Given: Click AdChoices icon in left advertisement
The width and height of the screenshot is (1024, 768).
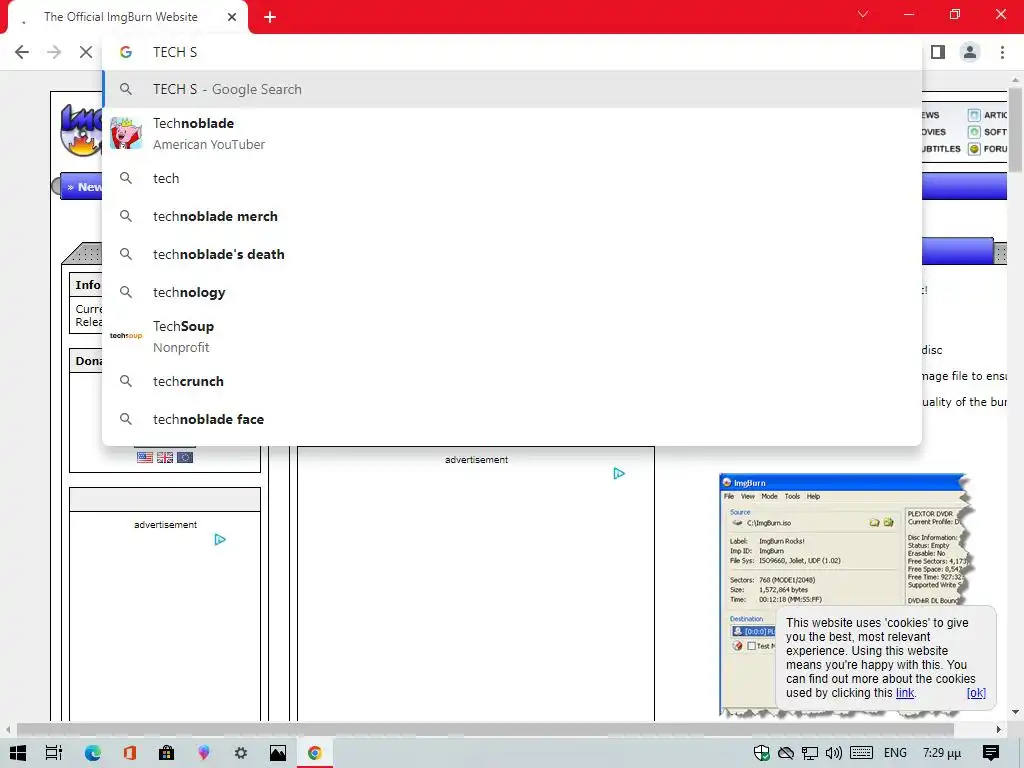Looking at the screenshot, I should click(x=220, y=539).
